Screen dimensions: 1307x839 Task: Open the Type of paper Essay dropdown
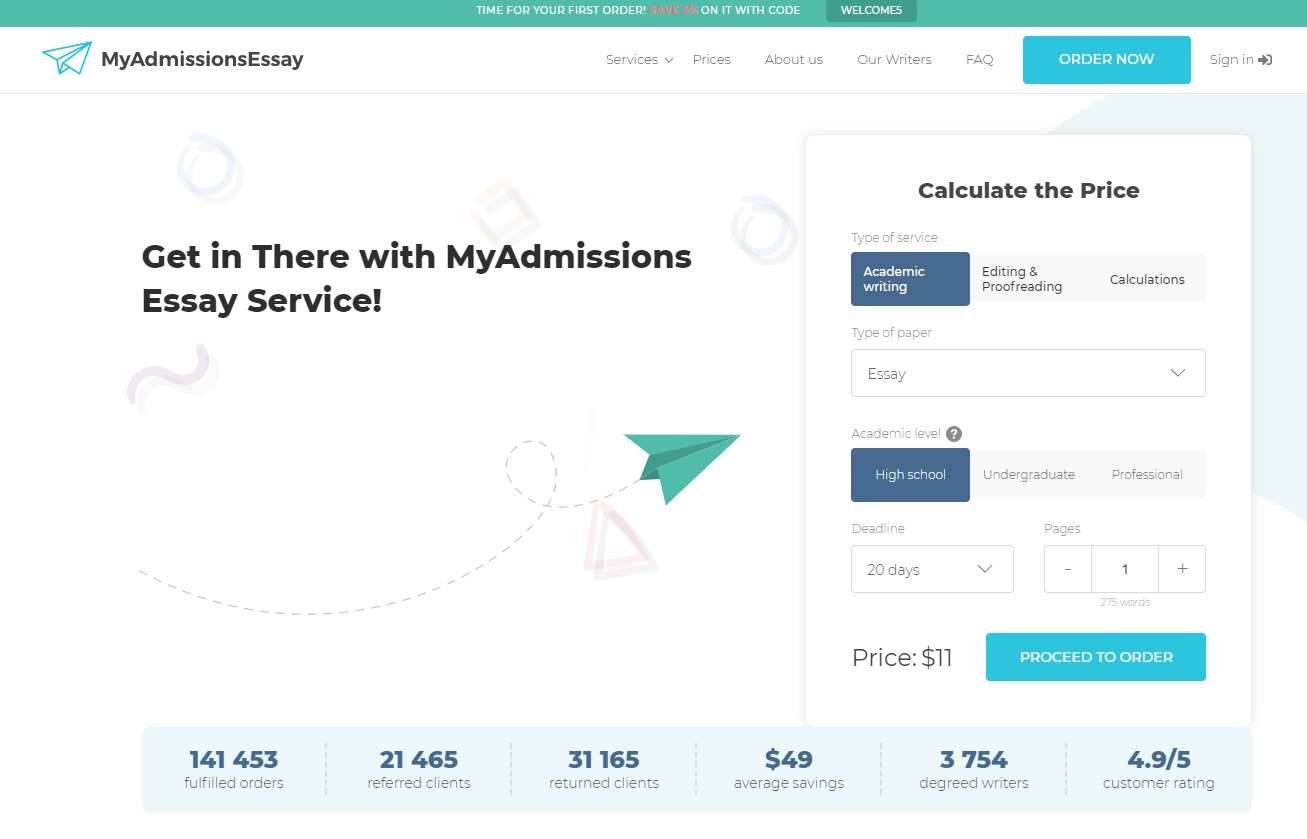coord(1028,373)
